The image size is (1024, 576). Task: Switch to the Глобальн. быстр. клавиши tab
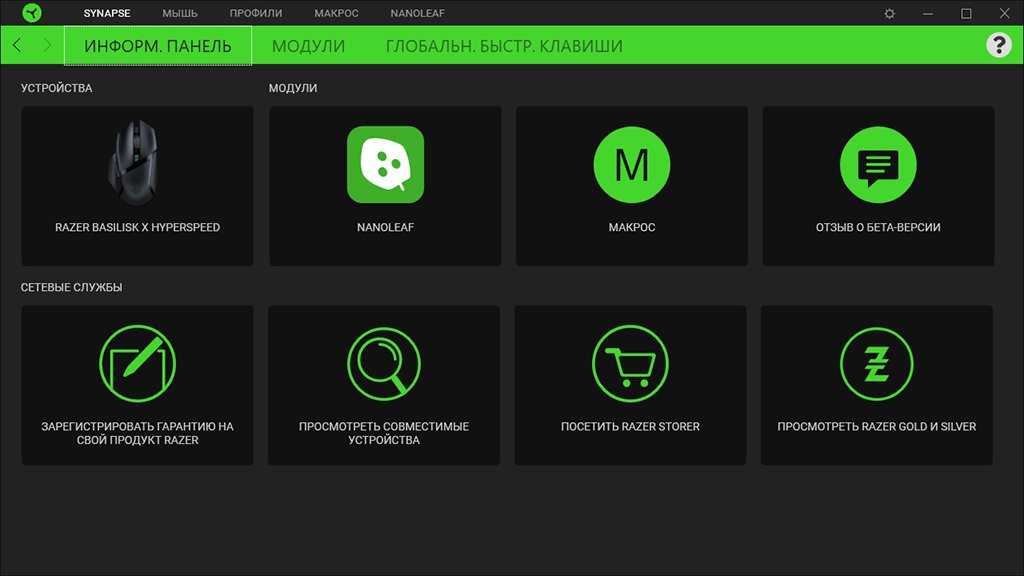(x=504, y=46)
